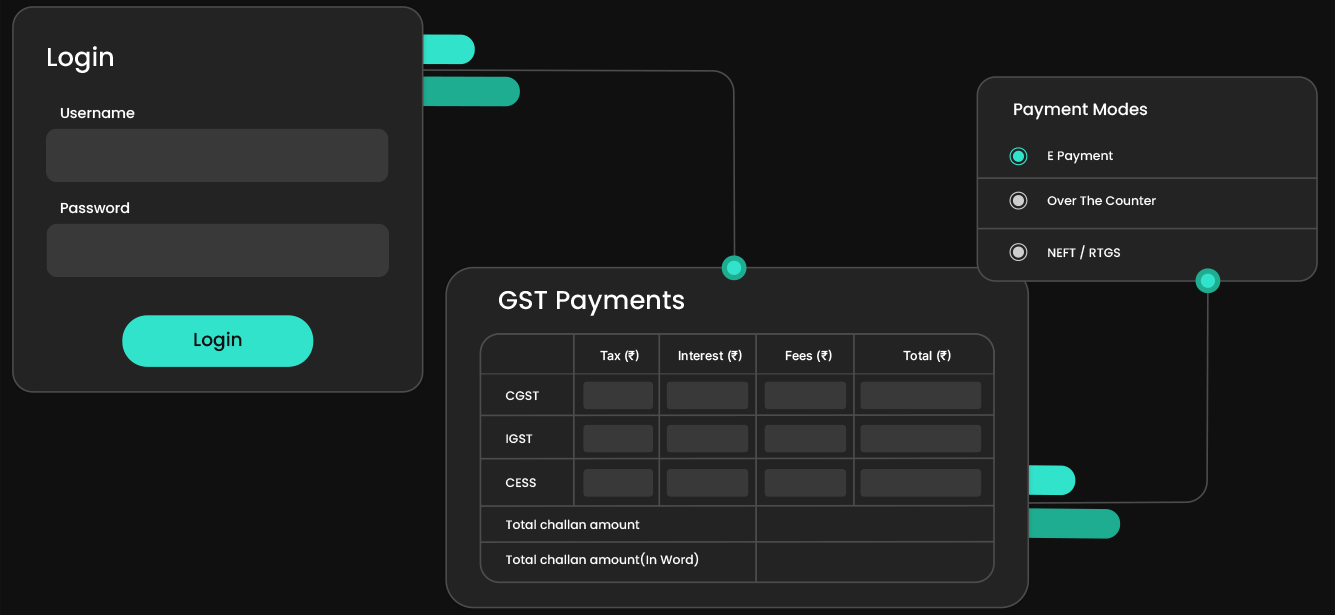The width and height of the screenshot is (1335, 615).
Task: Click the CESS Tax input cell
Action: [x=617, y=482]
